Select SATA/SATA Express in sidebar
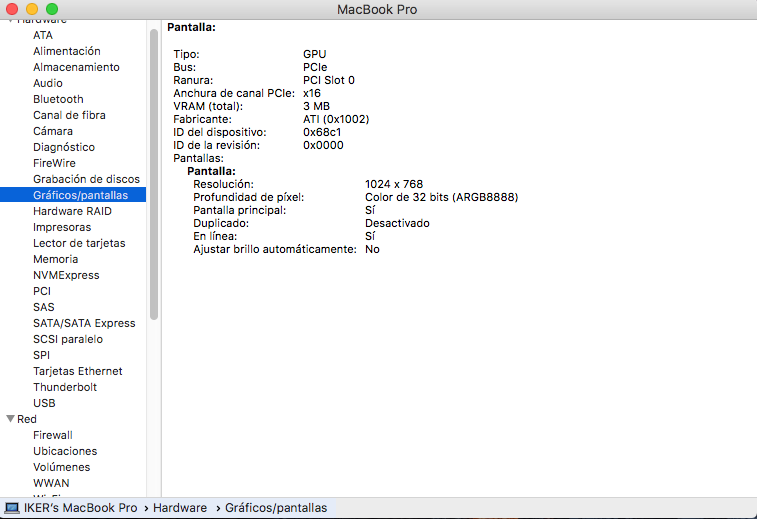757x519 pixels. (84, 323)
